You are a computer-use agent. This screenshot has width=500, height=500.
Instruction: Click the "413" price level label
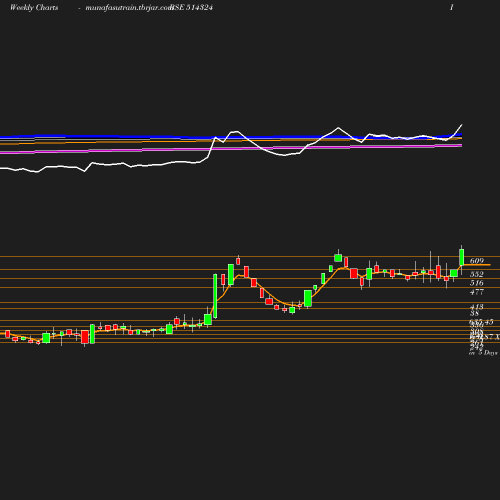coord(476,306)
